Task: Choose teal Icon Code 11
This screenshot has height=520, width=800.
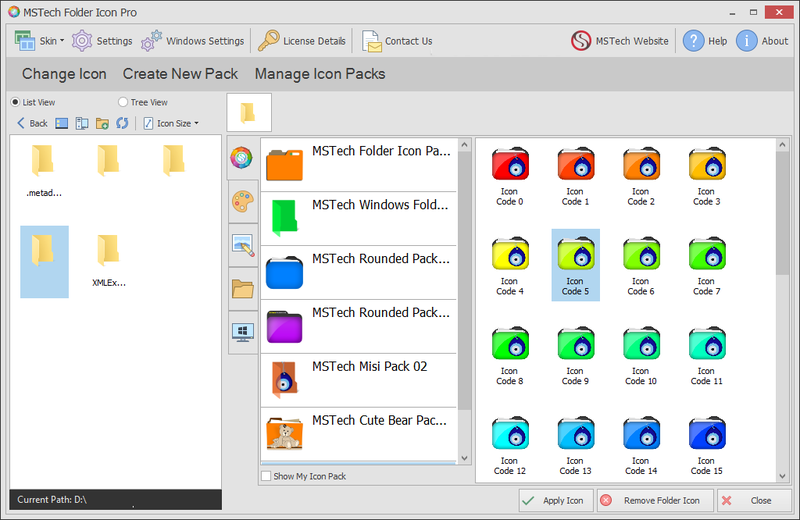Action: point(707,355)
